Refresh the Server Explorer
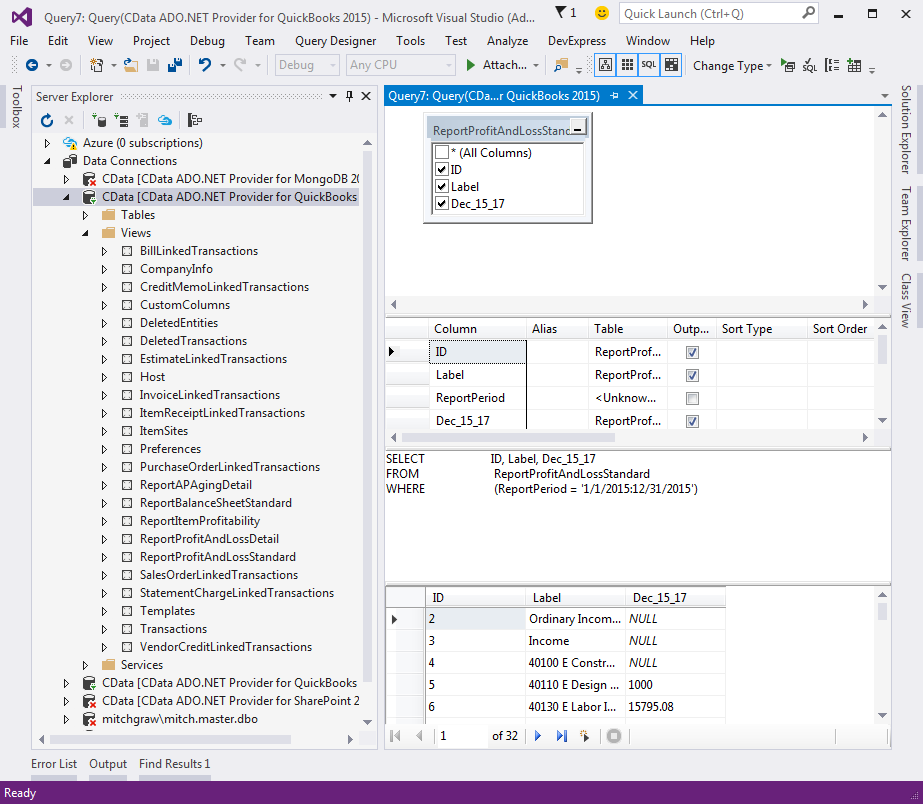The width and height of the screenshot is (923, 804). tap(47, 121)
